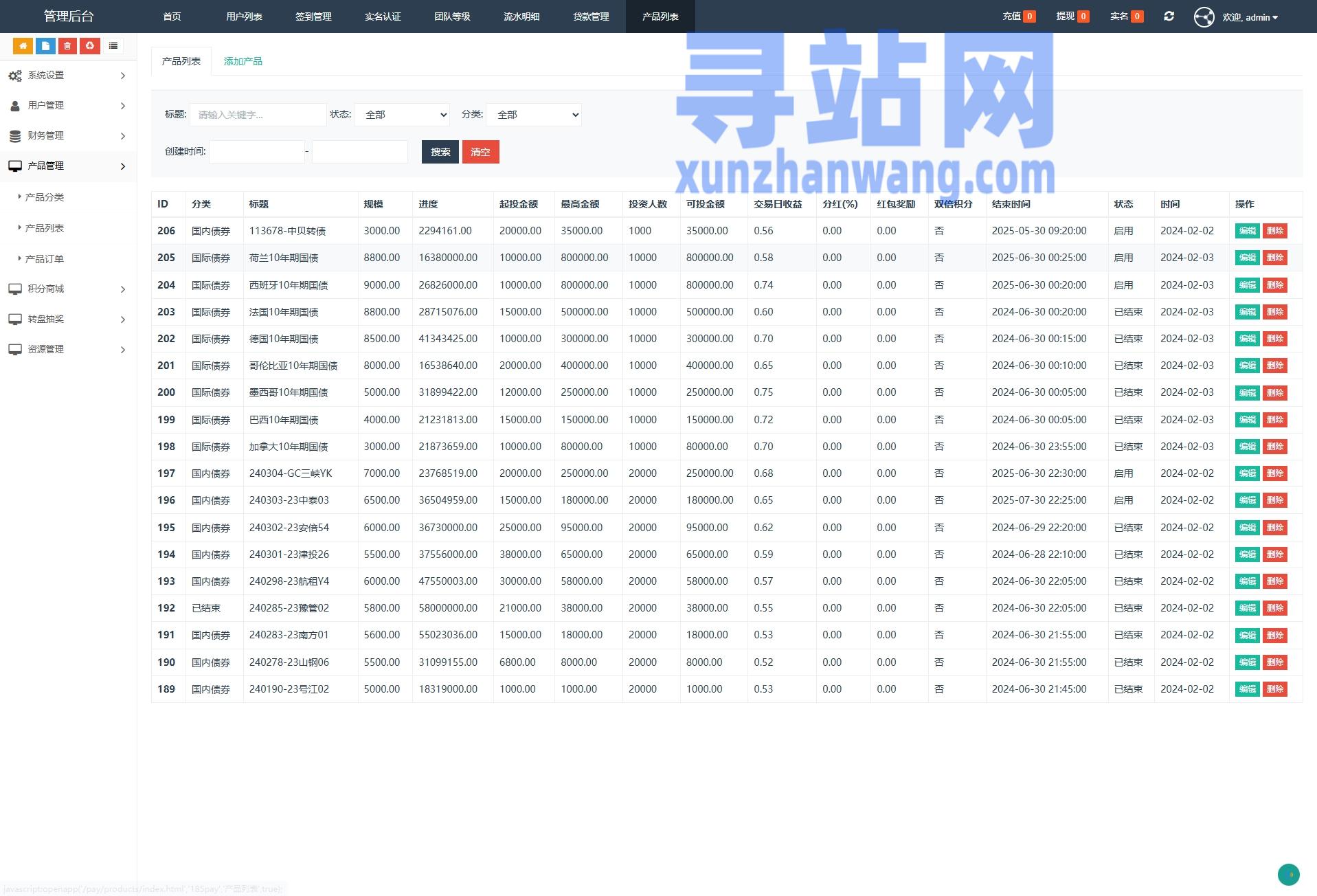Delete product 德国10年期国债
1317x896 pixels.
click(x=1275, y=339)
